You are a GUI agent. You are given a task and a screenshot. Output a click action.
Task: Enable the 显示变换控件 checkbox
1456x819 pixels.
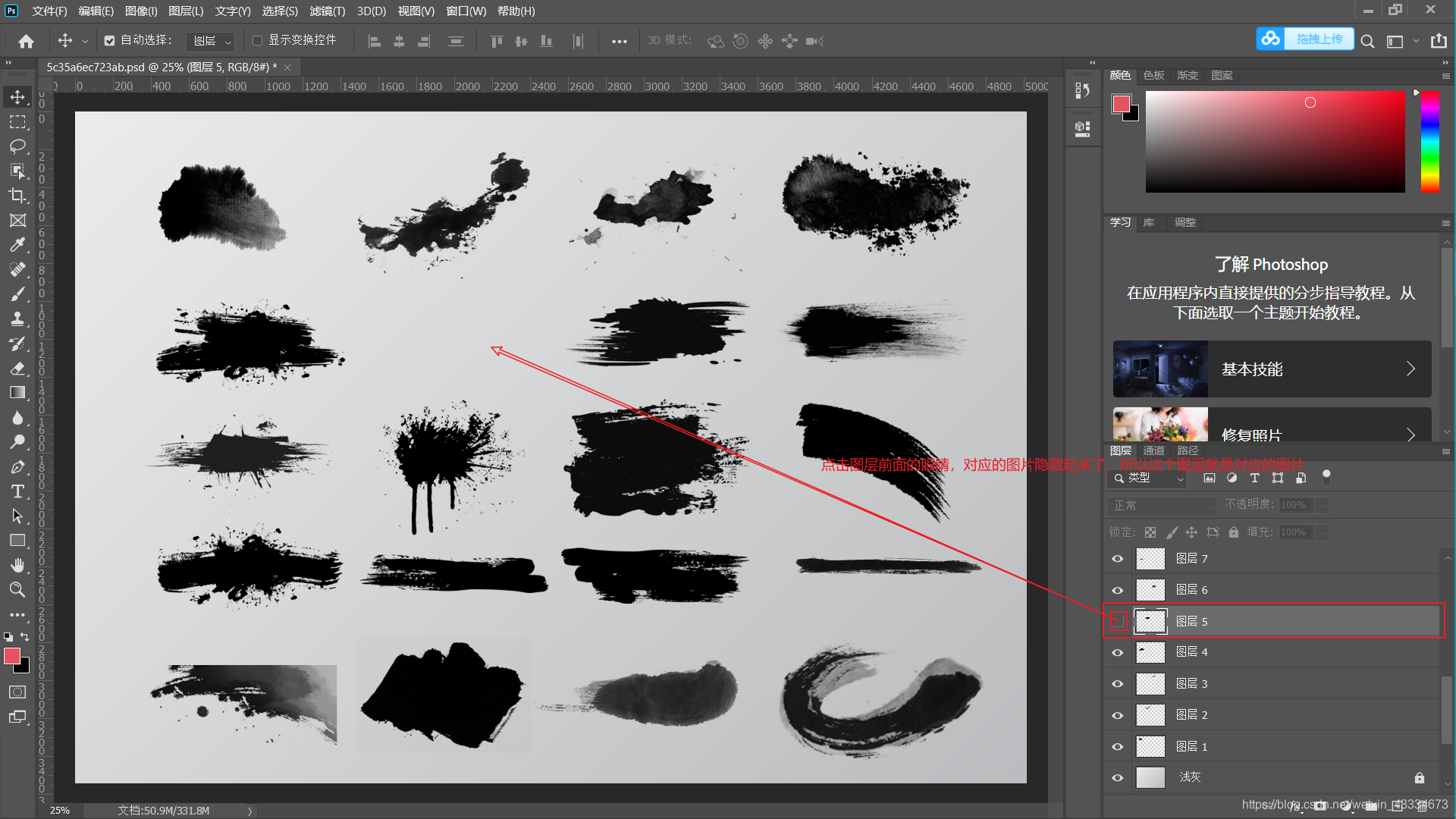coord(258,41)
